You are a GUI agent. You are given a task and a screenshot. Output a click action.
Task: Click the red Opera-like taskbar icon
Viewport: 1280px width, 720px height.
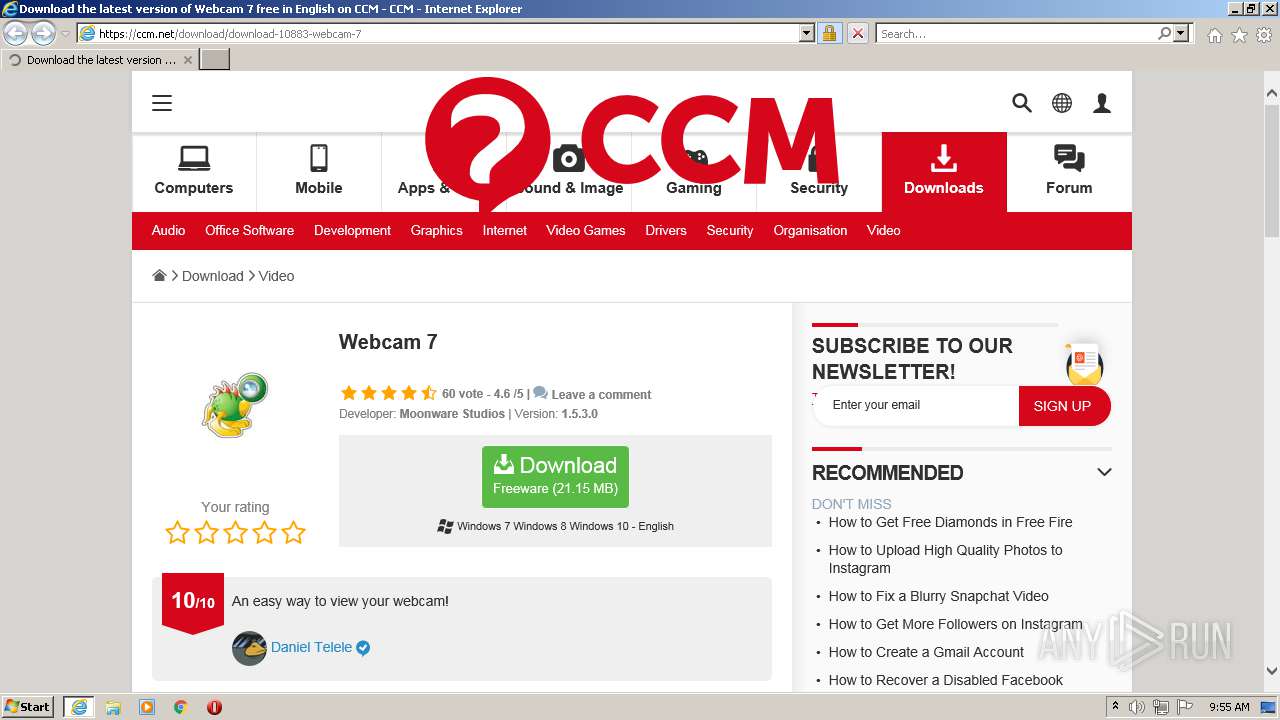tap(214, 707)
